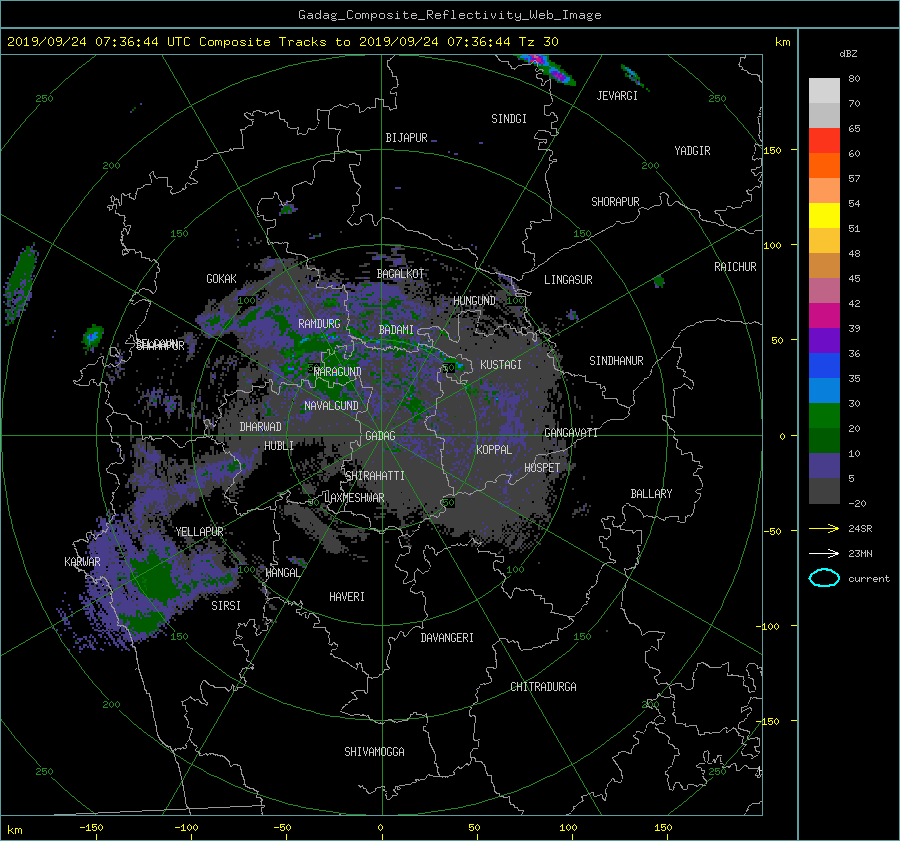This screenshot has width=900, height=841.
Task: Click the yellow 24SR arrow legend icon
Action: 824,528
